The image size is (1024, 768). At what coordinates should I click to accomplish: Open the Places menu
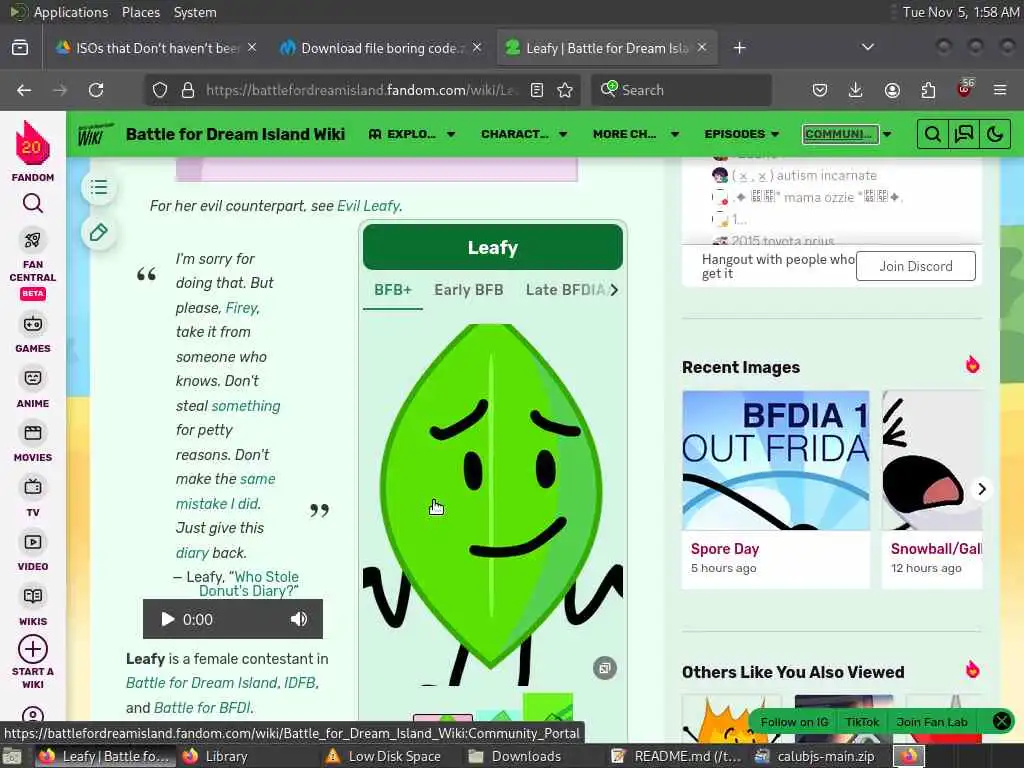coord(140,12)
